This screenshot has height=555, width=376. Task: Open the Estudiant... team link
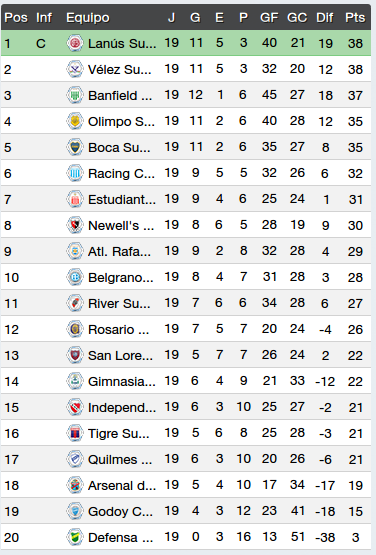(x=122, y=199)
